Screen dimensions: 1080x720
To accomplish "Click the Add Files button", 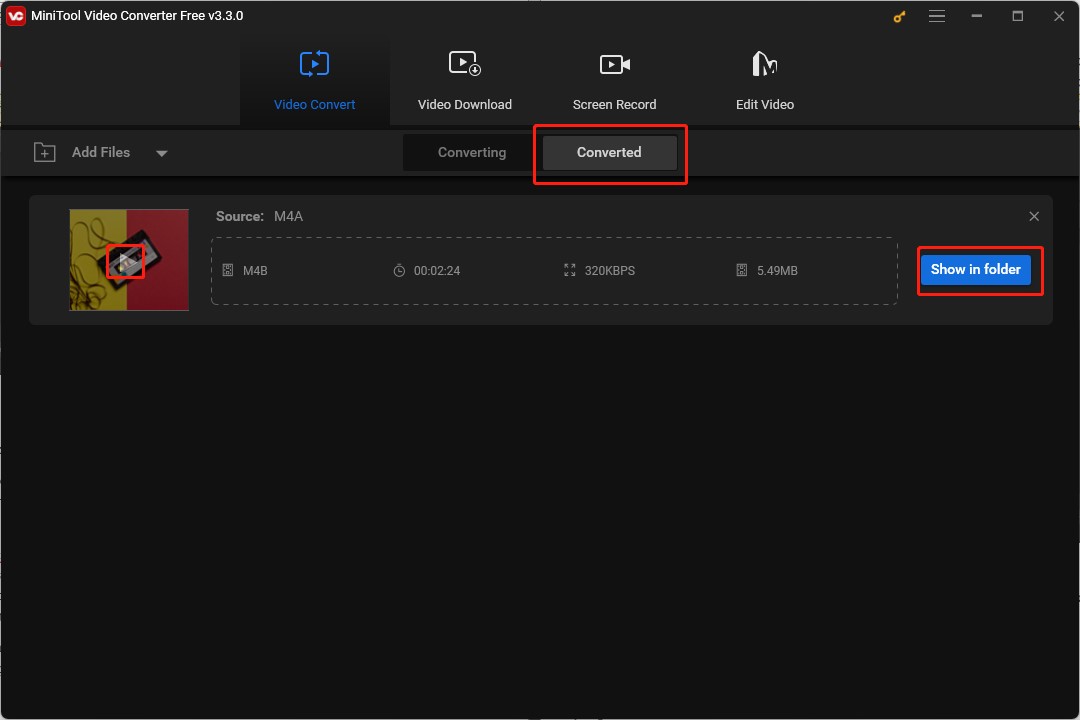I will [x=83, y=152].
